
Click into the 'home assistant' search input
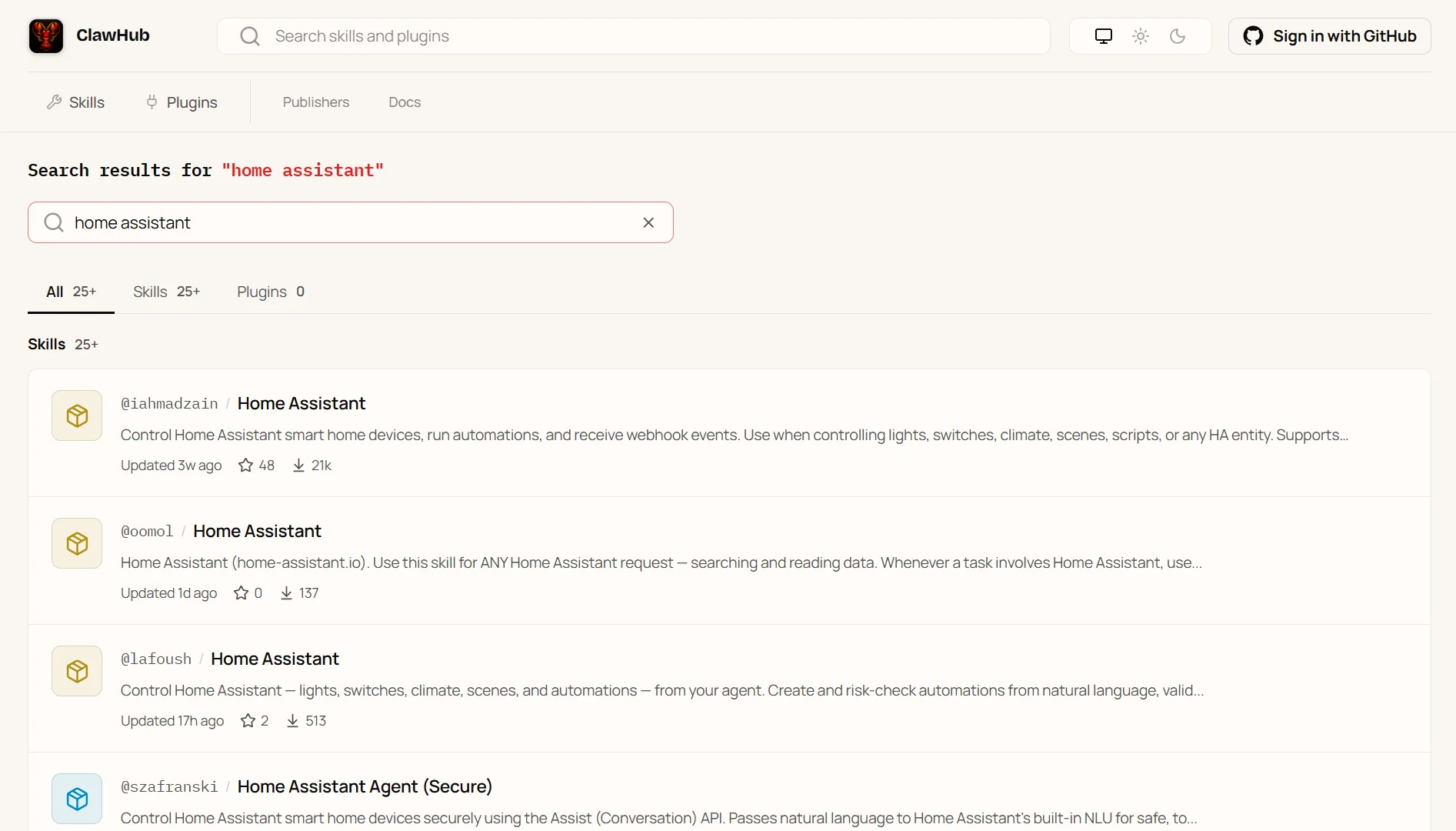click(351, 222)
